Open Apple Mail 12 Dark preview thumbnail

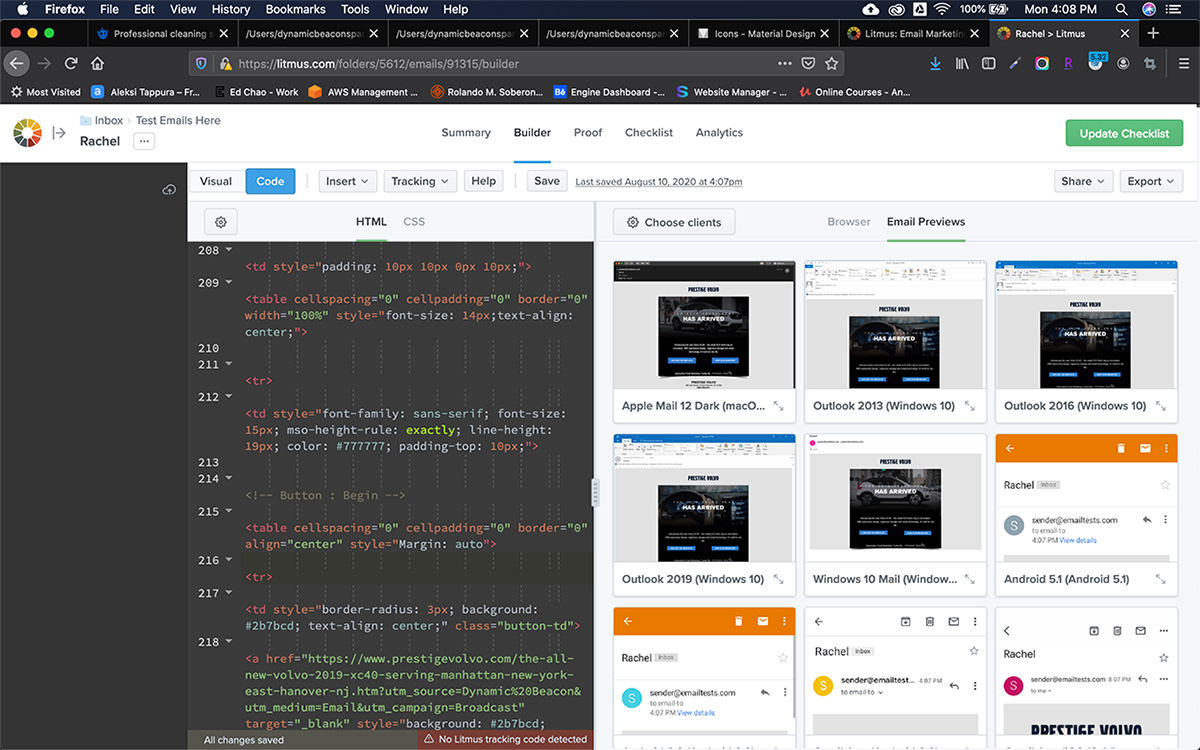click(x=704, y=324)
